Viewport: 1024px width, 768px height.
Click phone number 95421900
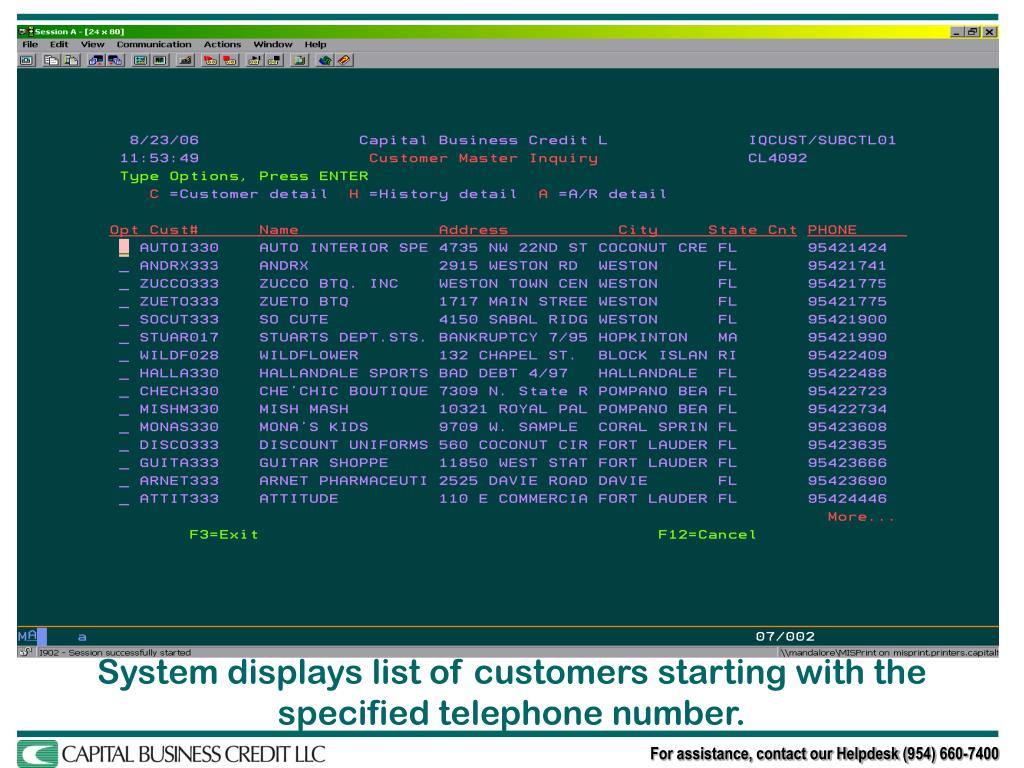pos(847,320)
